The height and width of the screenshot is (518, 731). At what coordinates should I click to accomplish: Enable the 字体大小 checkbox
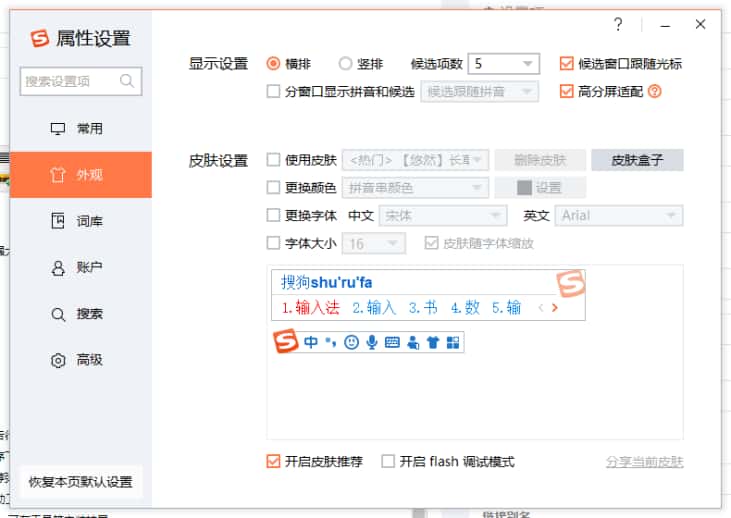(x=273, y=243)
